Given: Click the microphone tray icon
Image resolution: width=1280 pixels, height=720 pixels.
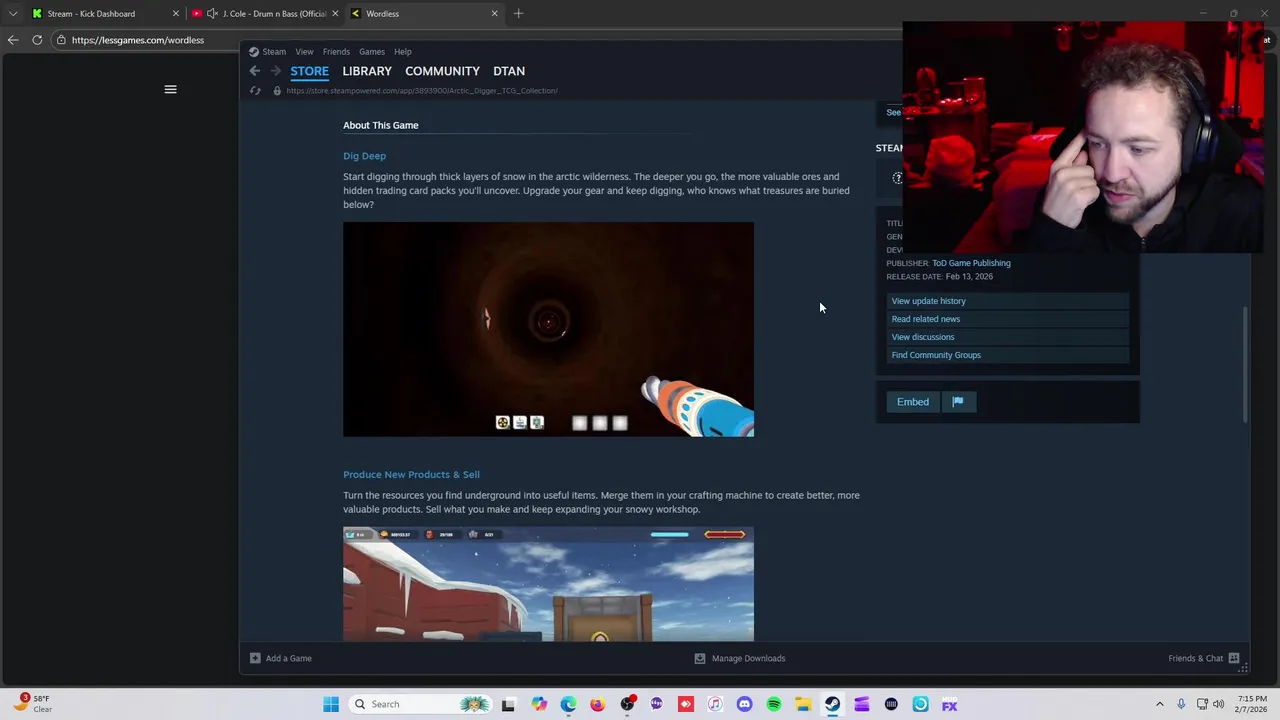Looking at the screenshot, I should coord(1181,704).
